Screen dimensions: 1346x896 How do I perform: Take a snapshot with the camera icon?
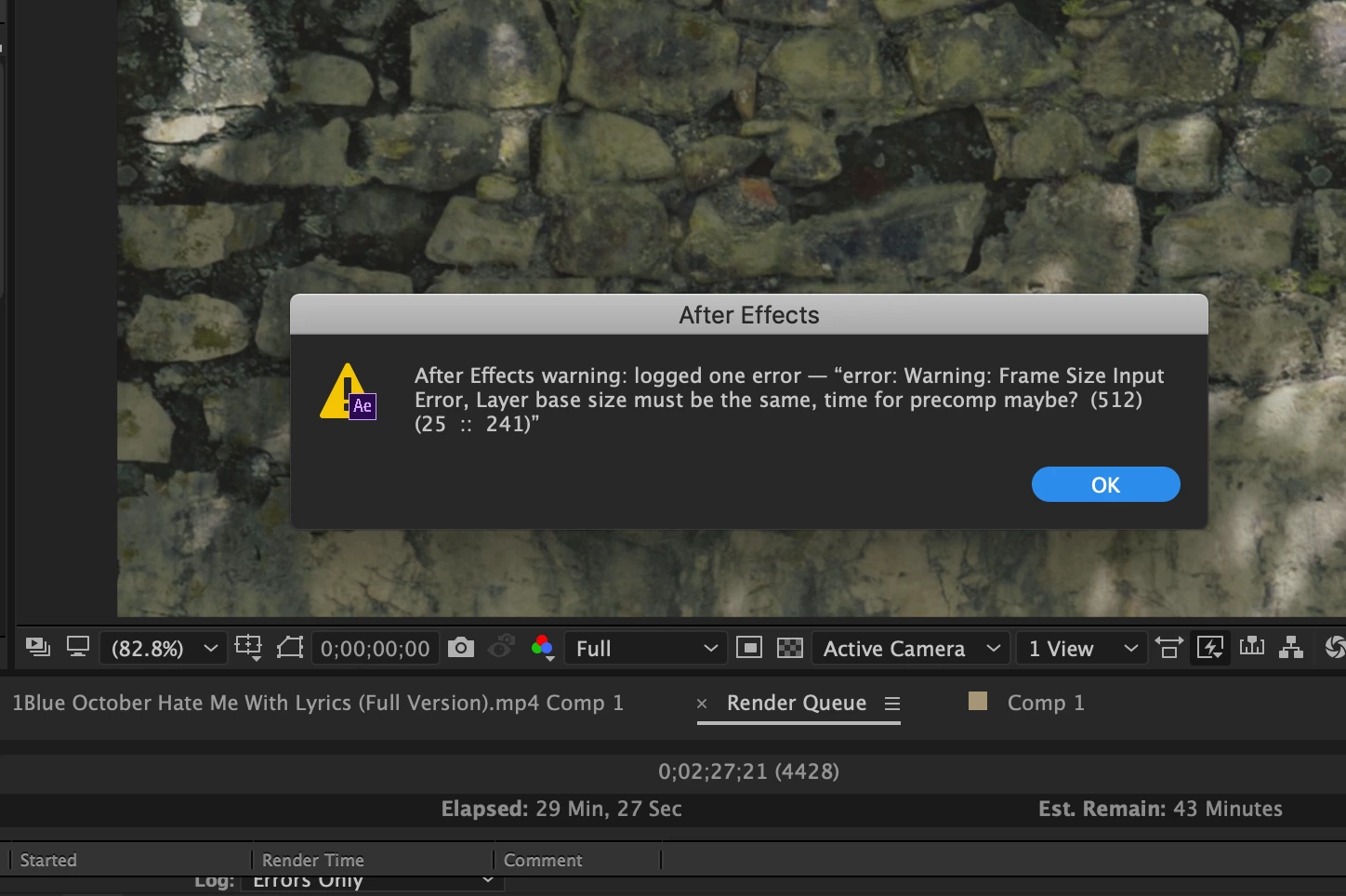(461, 647)
